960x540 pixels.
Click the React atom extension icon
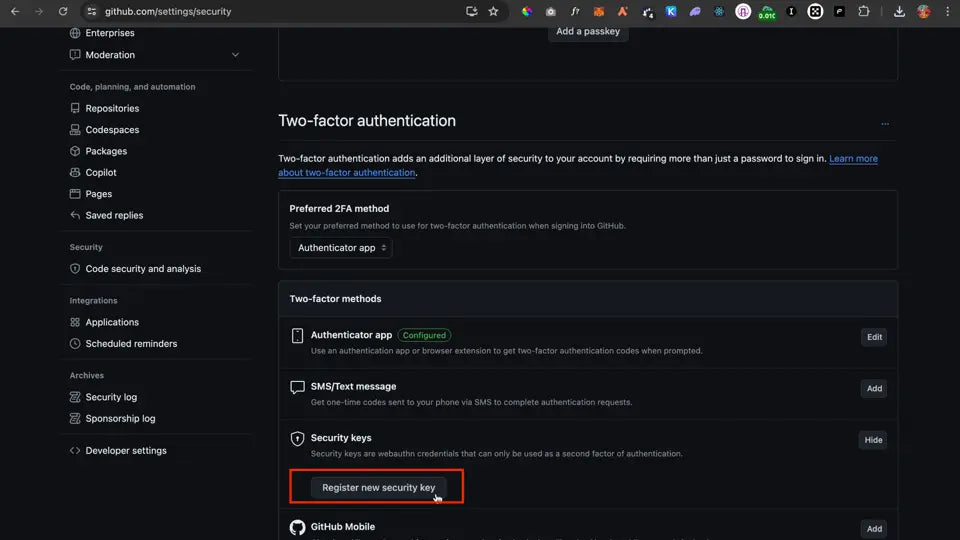(719, 11)
